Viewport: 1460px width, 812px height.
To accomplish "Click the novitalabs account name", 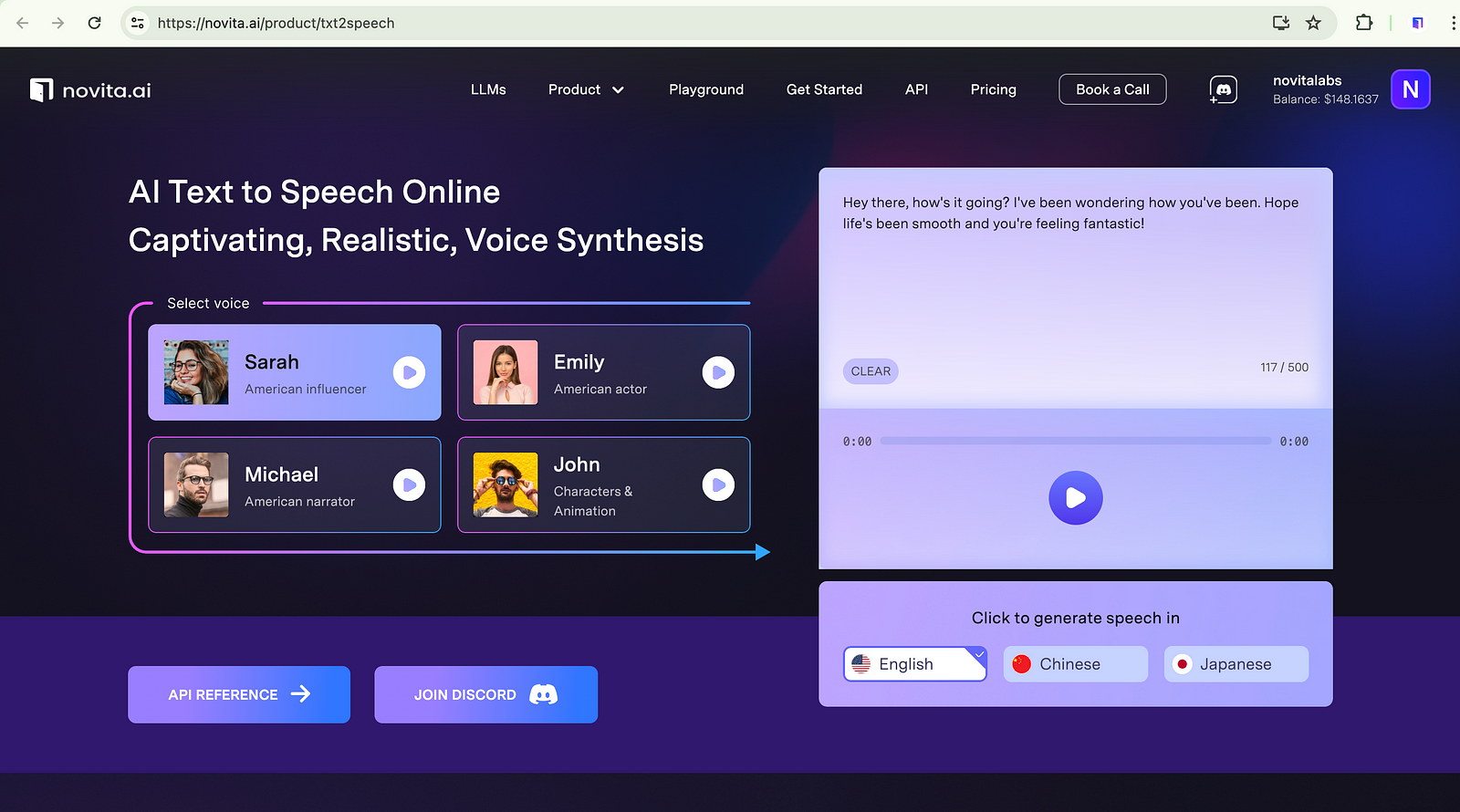I will coord(1307,80).
